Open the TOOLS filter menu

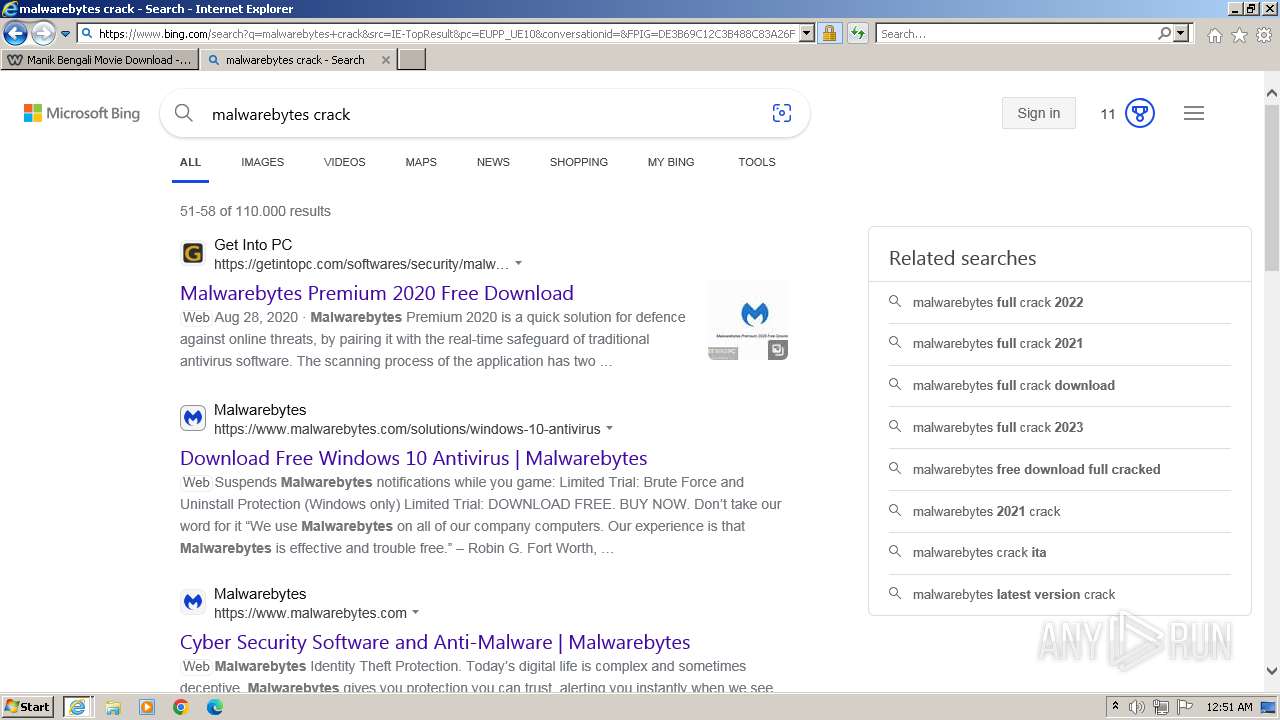point(757,162)
